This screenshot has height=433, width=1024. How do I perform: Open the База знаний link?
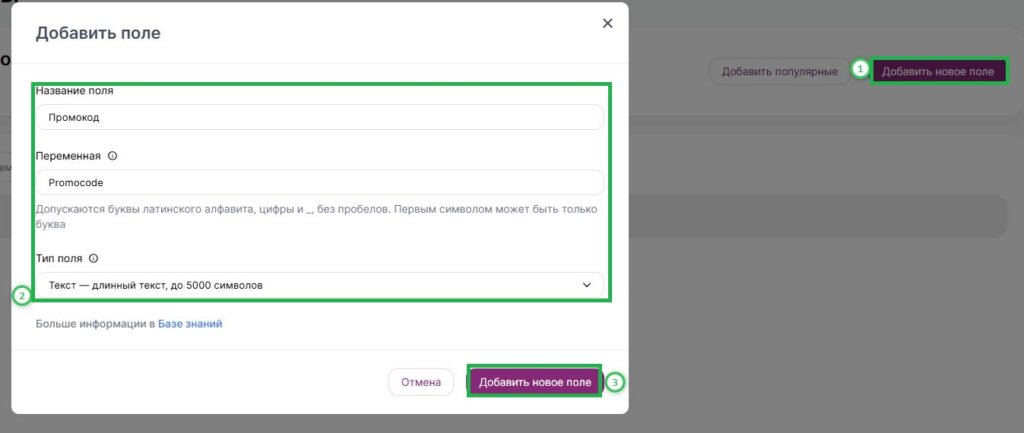[190, 323]
